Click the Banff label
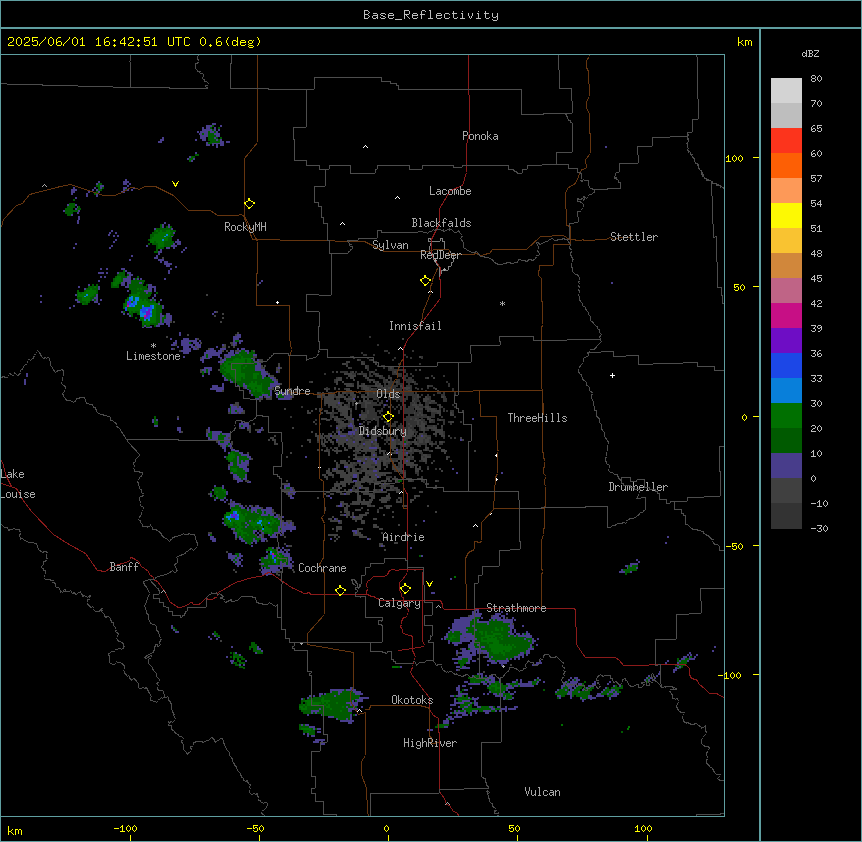Viewport: 862px width, 842px height. (x=124, y=567)
